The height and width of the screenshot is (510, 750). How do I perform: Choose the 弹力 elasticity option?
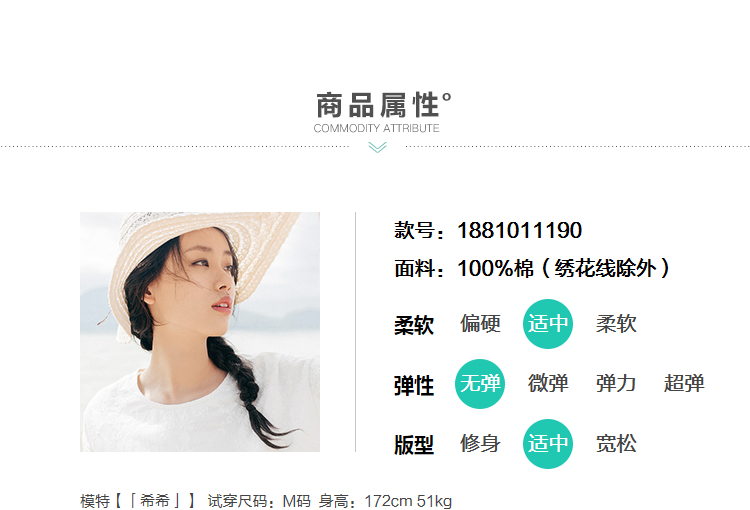tap(616, 384)
